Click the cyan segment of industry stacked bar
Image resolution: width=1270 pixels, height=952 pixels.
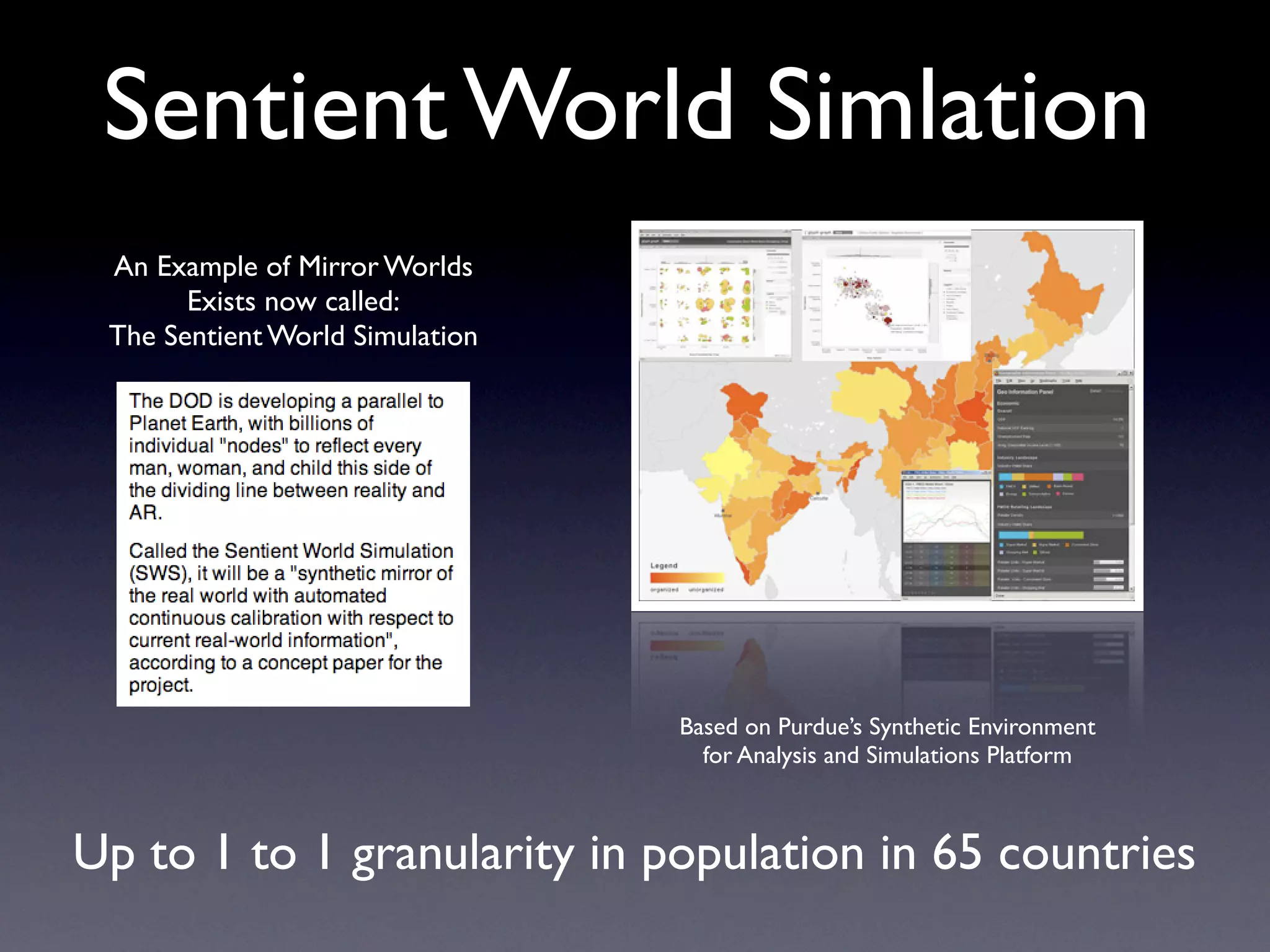click(x=1005, y=477)
